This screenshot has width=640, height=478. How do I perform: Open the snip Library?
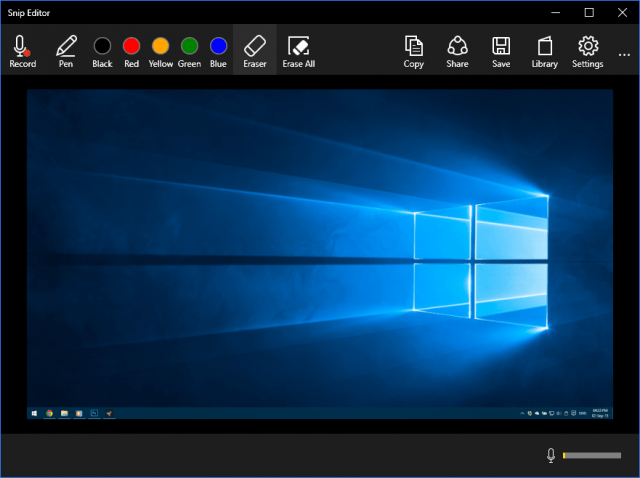[x=544, y=51]
